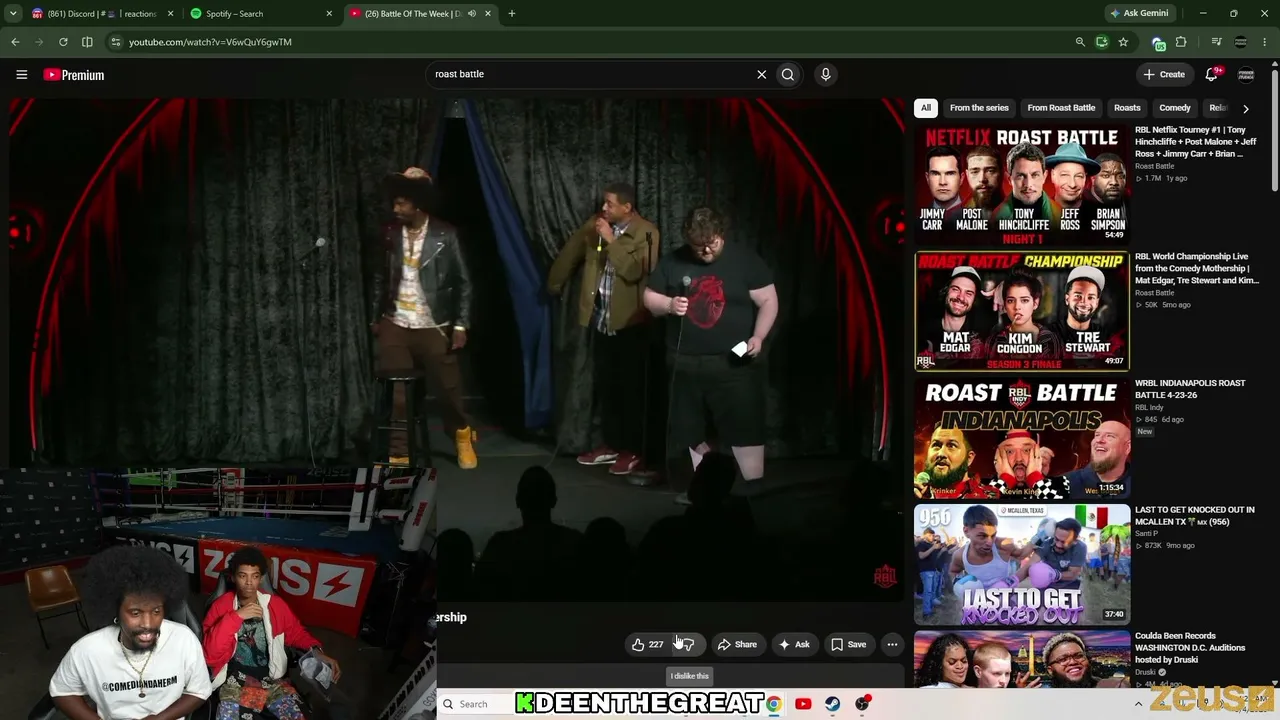Start voice search with the microphone
This screenshot has height=720, width=1280.
pyautogui.click(x=825, y=74)
